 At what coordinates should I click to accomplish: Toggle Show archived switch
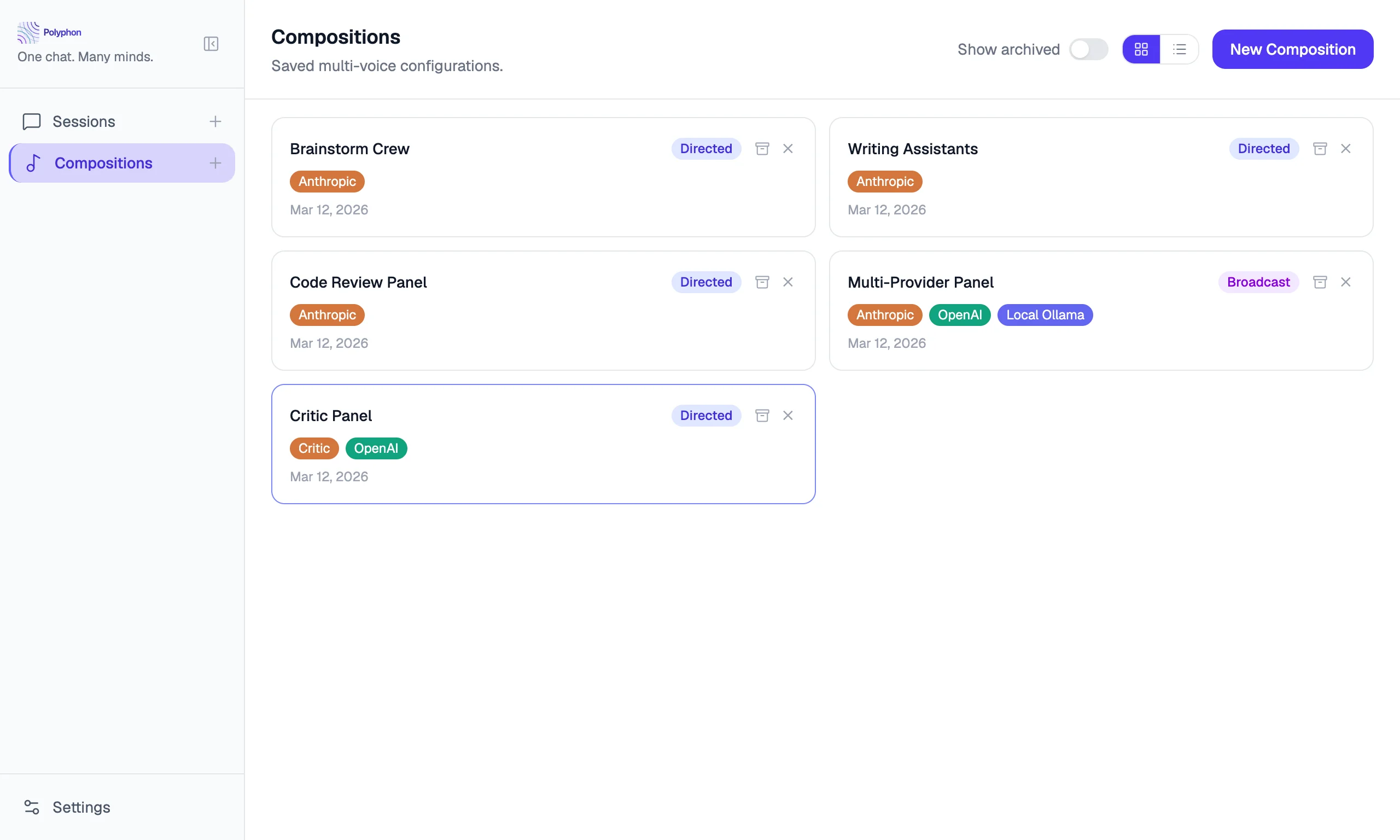pyautogui.click(x=1088, y=49)
